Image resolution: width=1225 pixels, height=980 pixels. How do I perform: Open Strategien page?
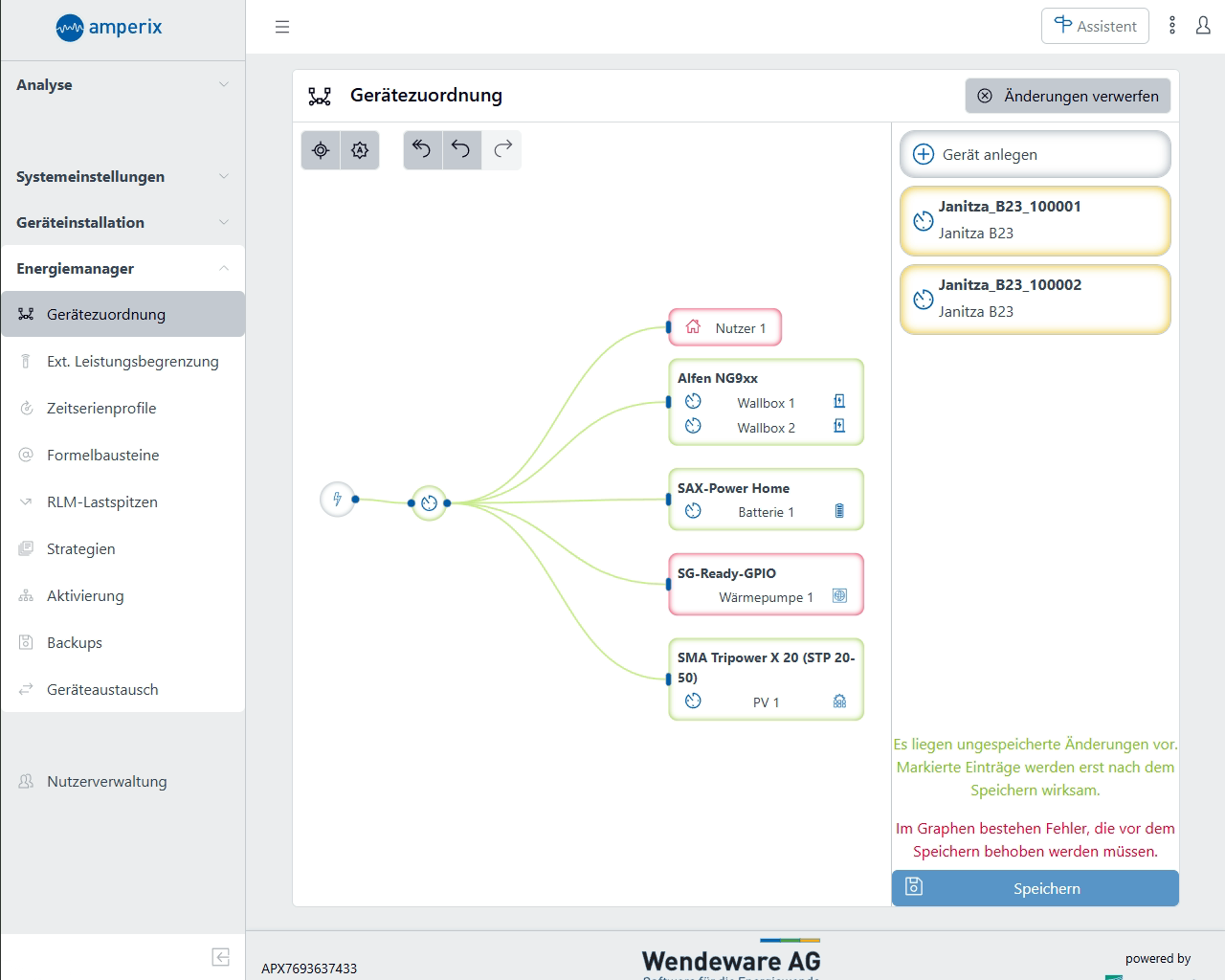122,548
